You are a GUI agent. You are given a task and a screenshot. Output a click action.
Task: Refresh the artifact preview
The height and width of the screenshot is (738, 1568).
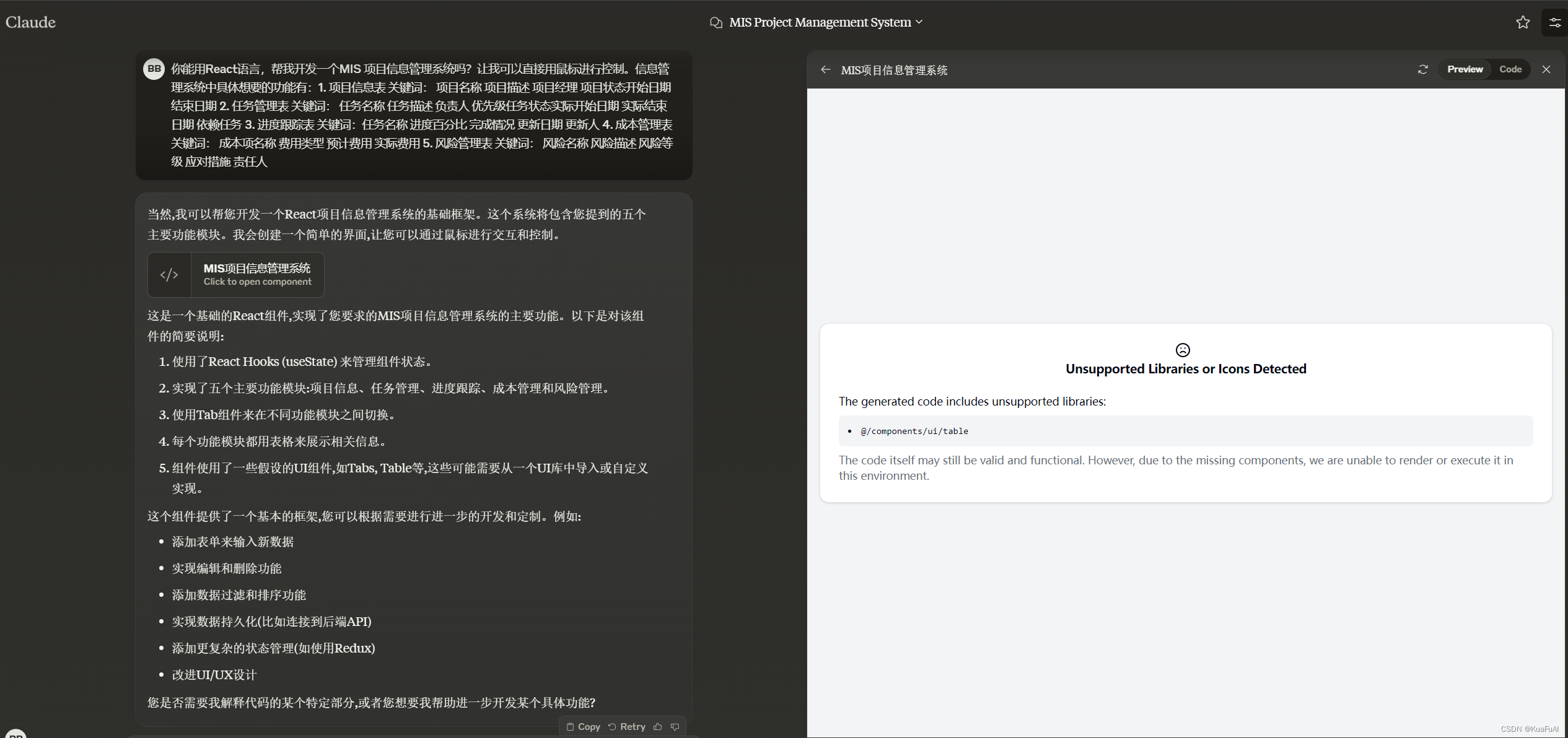(1423, 69)
